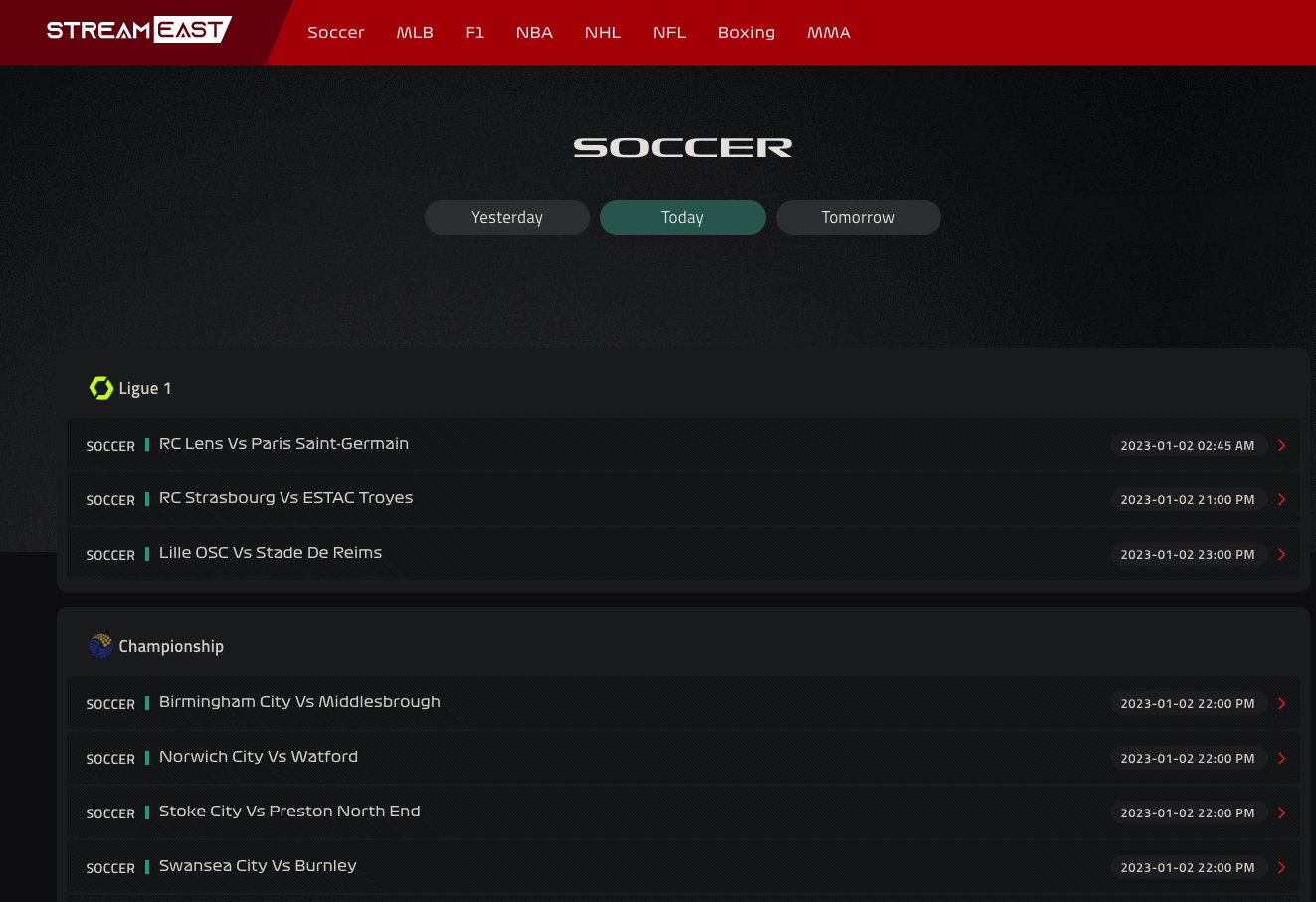Open the RC Lens vs Paris Saint-Germain link

point(283,444)
